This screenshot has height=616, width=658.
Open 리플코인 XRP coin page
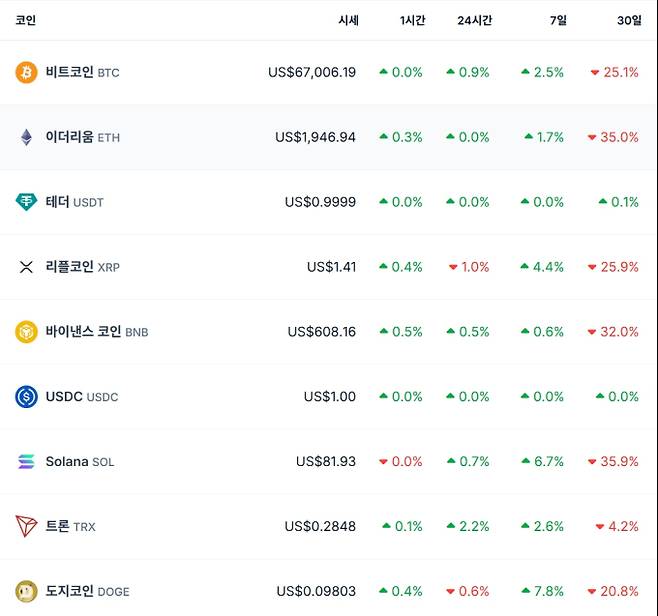point(82,267)
